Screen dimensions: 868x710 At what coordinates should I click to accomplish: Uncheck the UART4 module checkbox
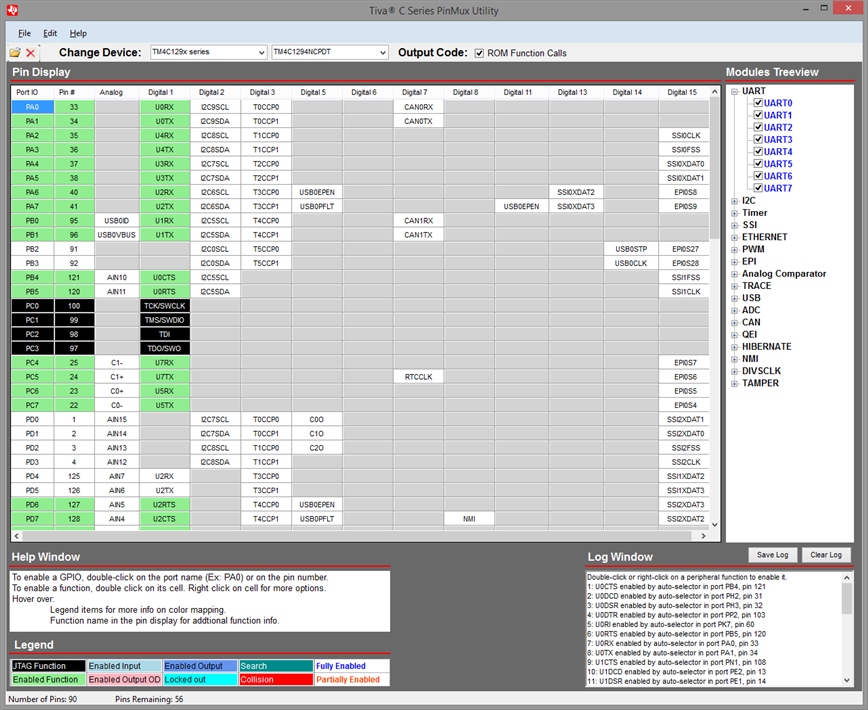758,151
